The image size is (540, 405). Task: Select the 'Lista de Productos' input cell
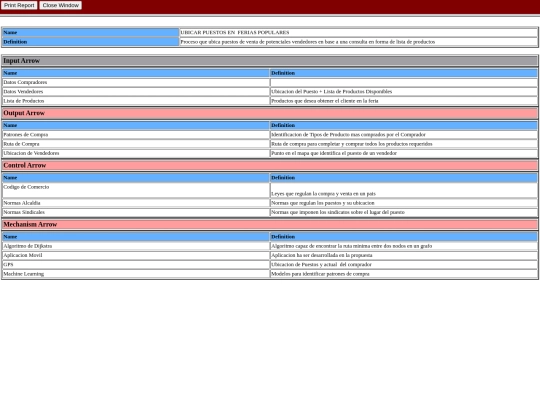coord(136,101)
